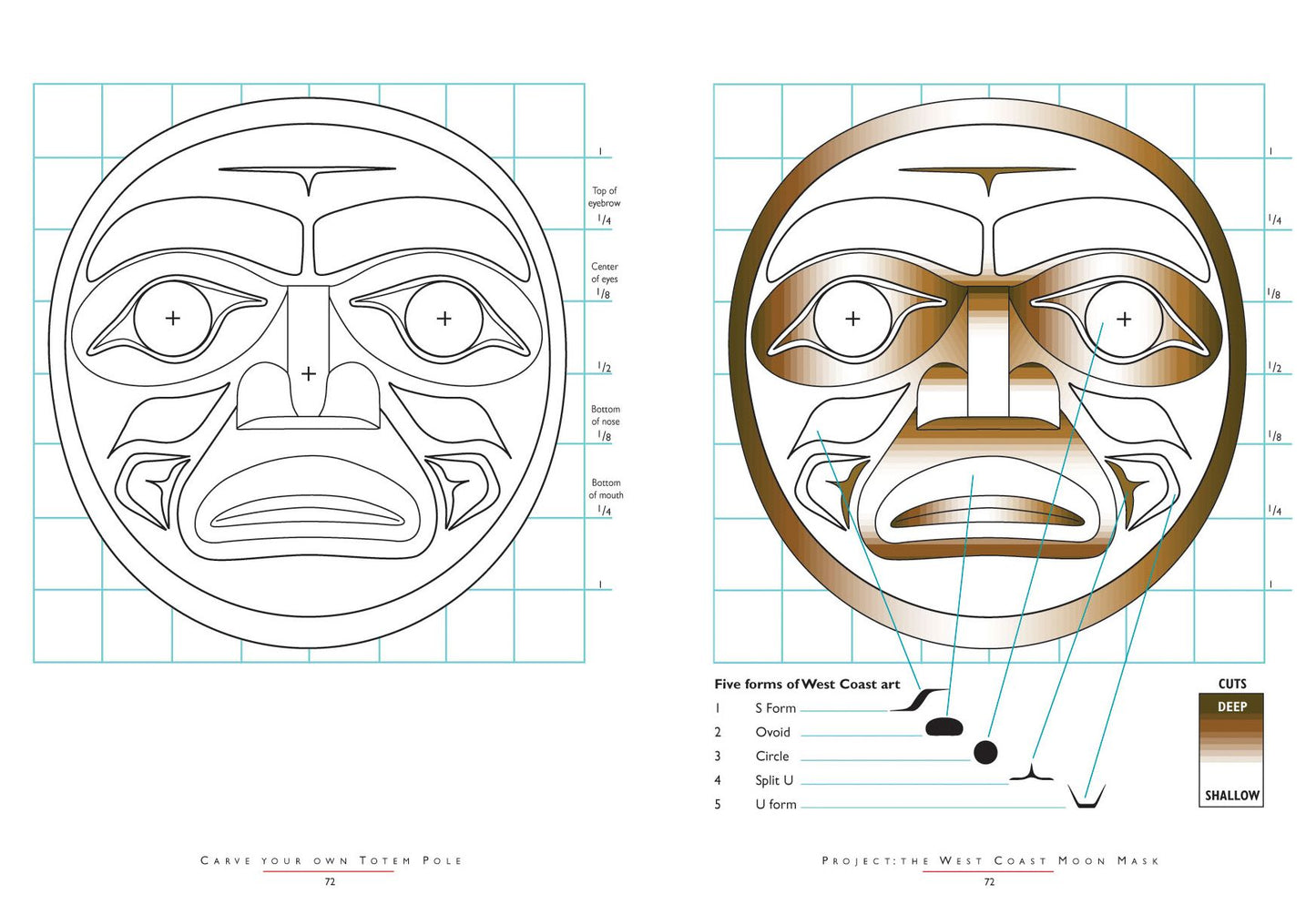
Task: Click the 'Ovoid' list label
Action: click(772, 732)
